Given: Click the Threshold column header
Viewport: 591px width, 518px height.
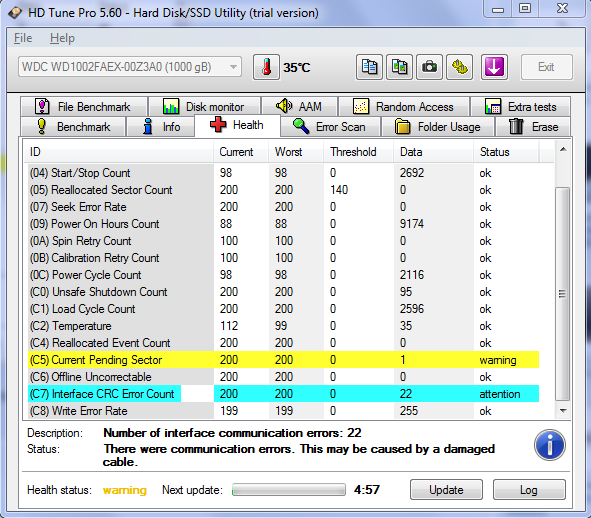Looking at the screenshot, I should 358,152.
